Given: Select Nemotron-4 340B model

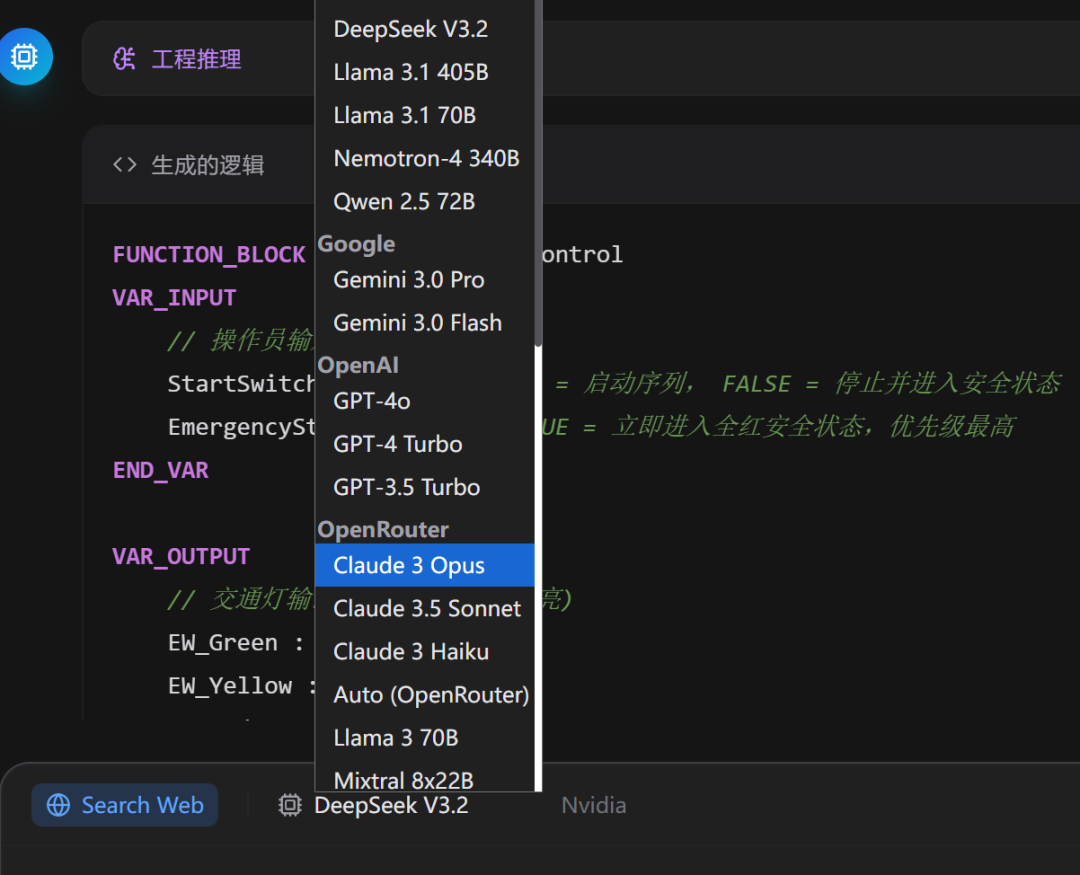Looking at the screenshot, I should 424,158.
